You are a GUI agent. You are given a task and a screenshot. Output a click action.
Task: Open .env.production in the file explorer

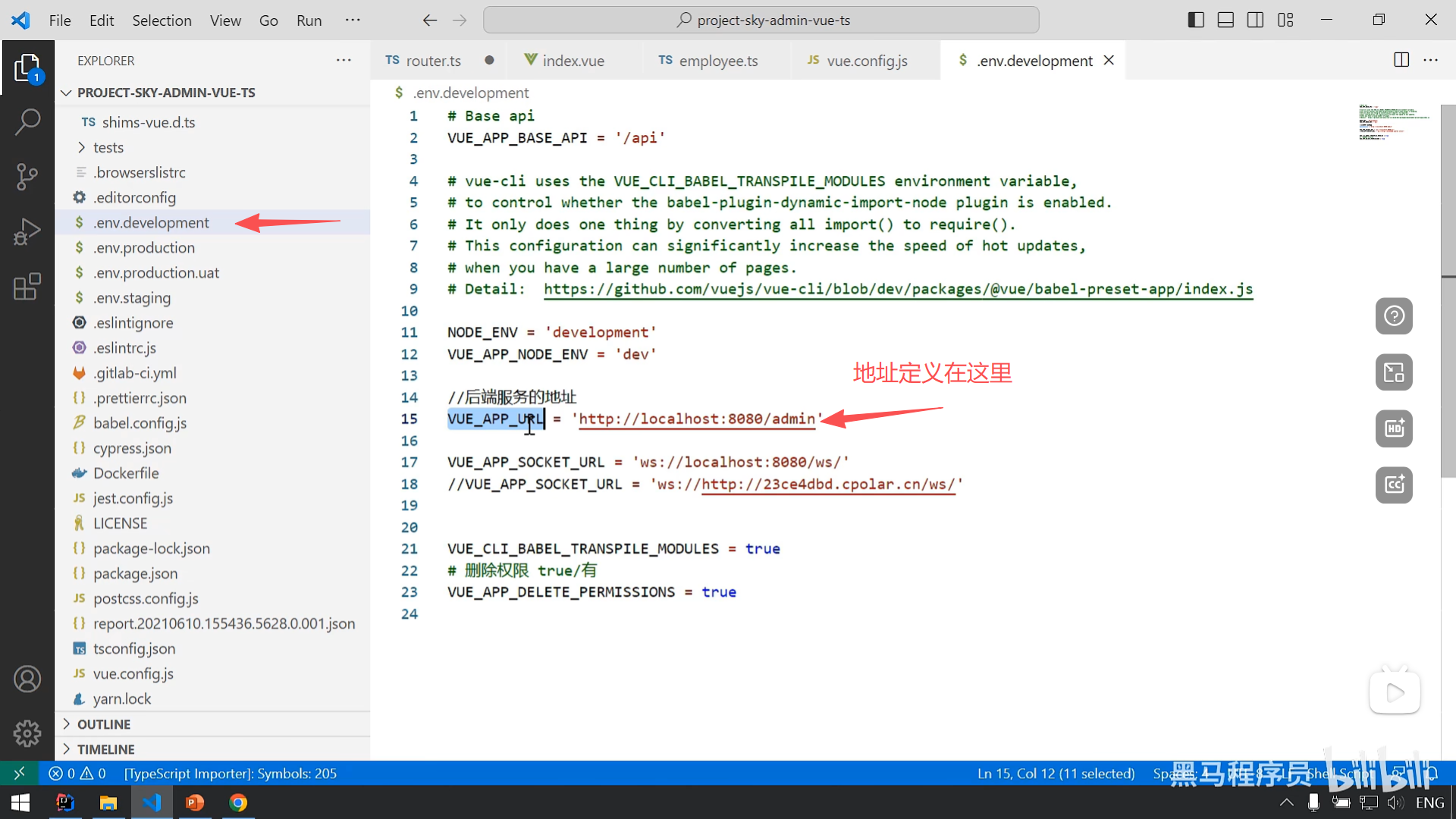(144, 247)
